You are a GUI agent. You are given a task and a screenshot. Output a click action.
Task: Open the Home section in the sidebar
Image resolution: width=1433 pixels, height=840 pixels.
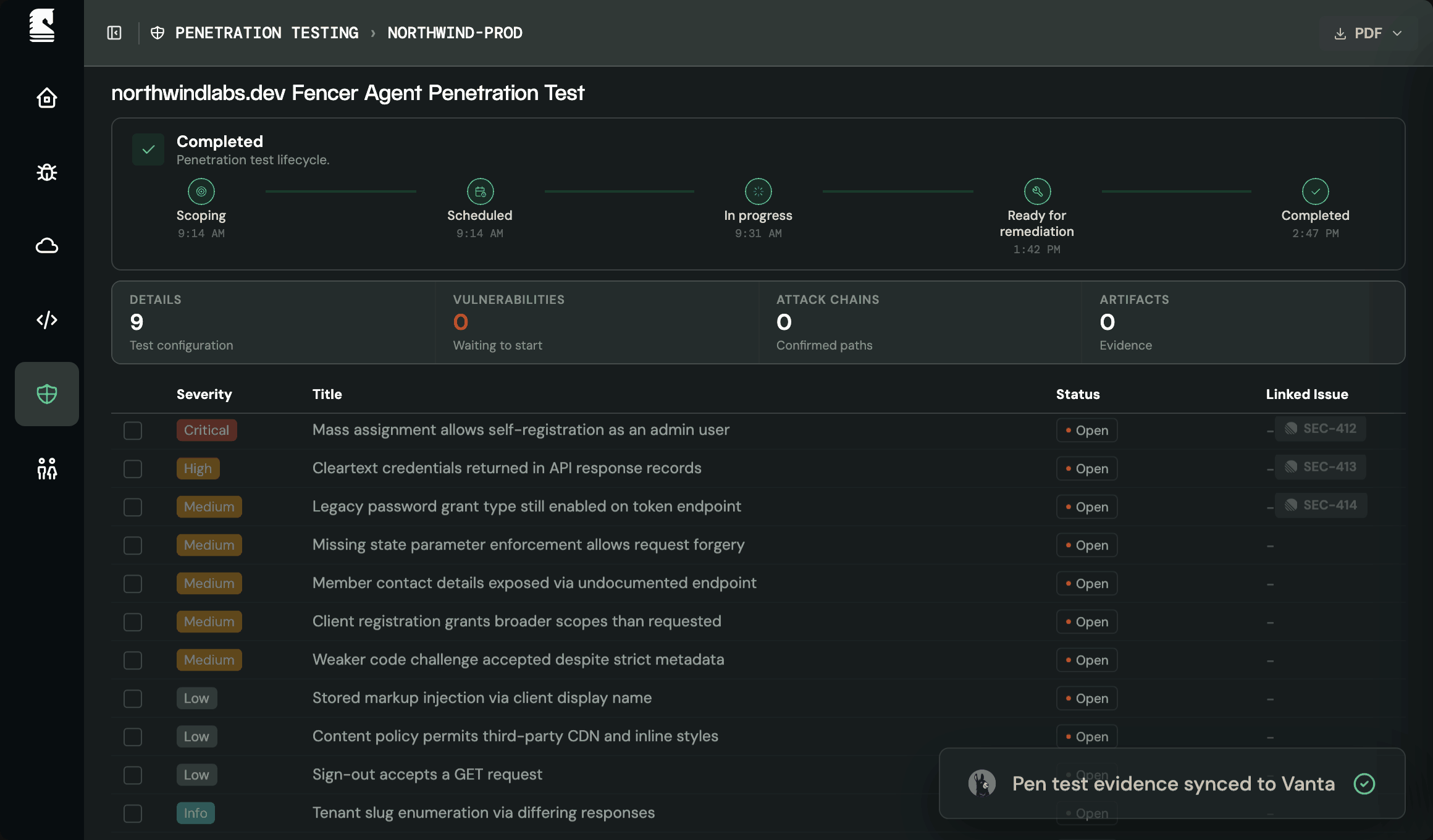[47, 98]
